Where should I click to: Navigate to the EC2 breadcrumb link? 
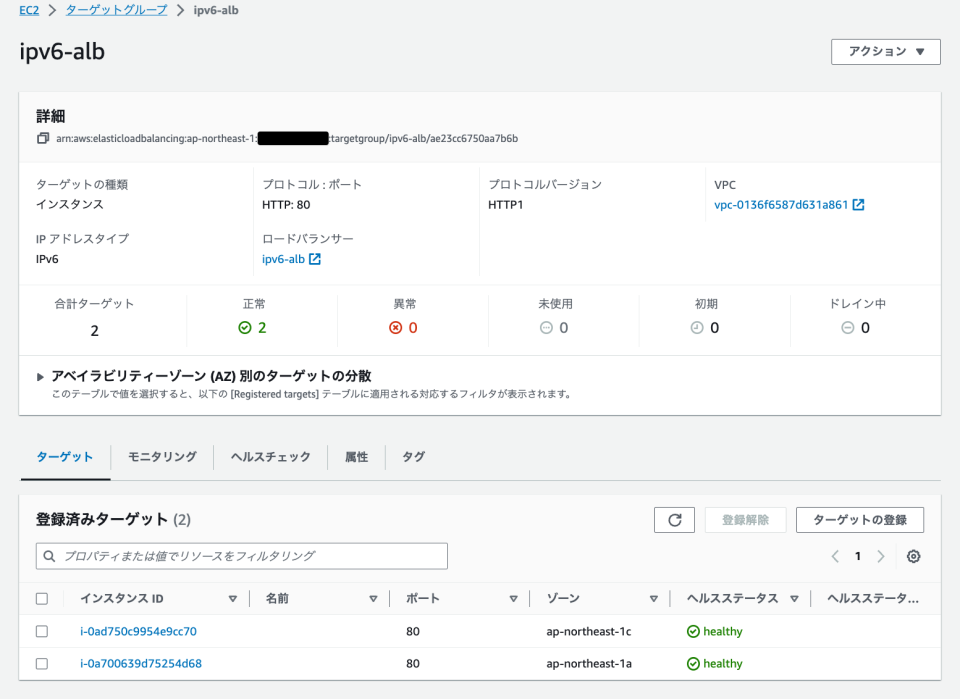[27, 10]
